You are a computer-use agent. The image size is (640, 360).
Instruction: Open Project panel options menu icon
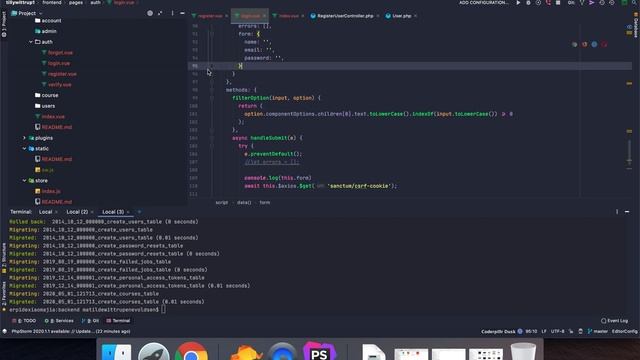pos(172,13)
